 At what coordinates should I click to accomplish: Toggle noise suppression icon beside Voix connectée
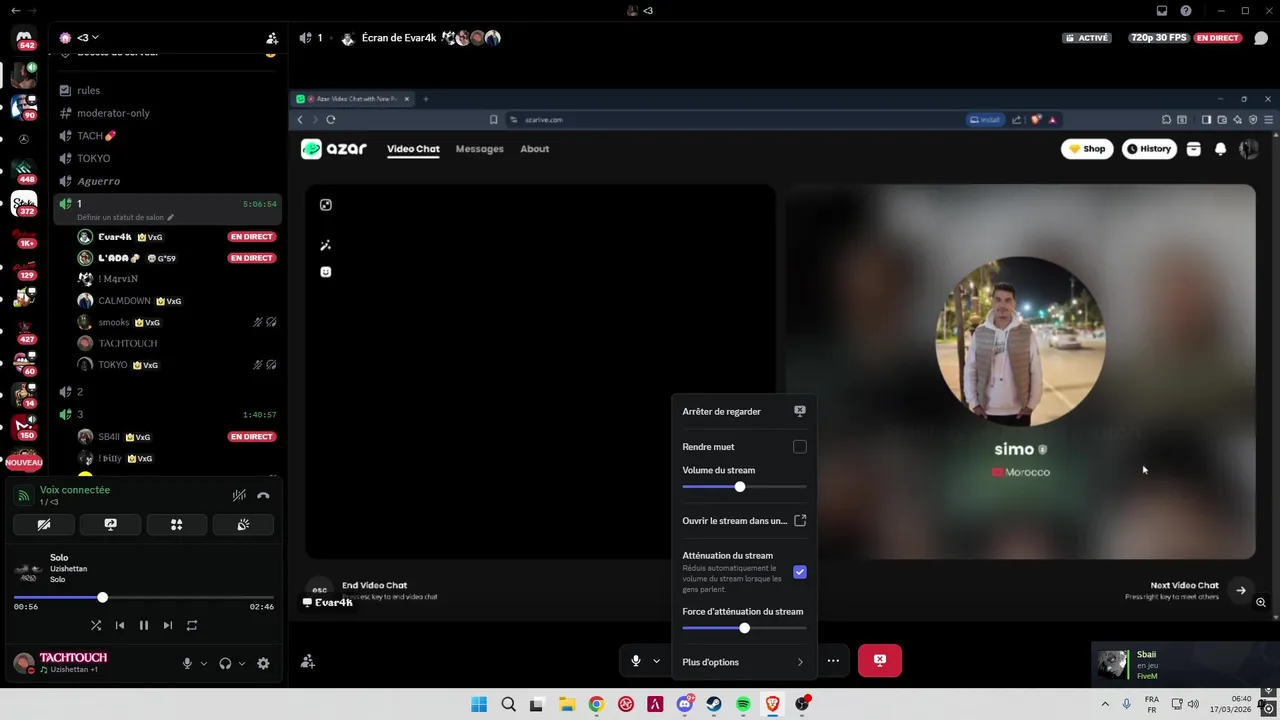[x=239, y=495]
